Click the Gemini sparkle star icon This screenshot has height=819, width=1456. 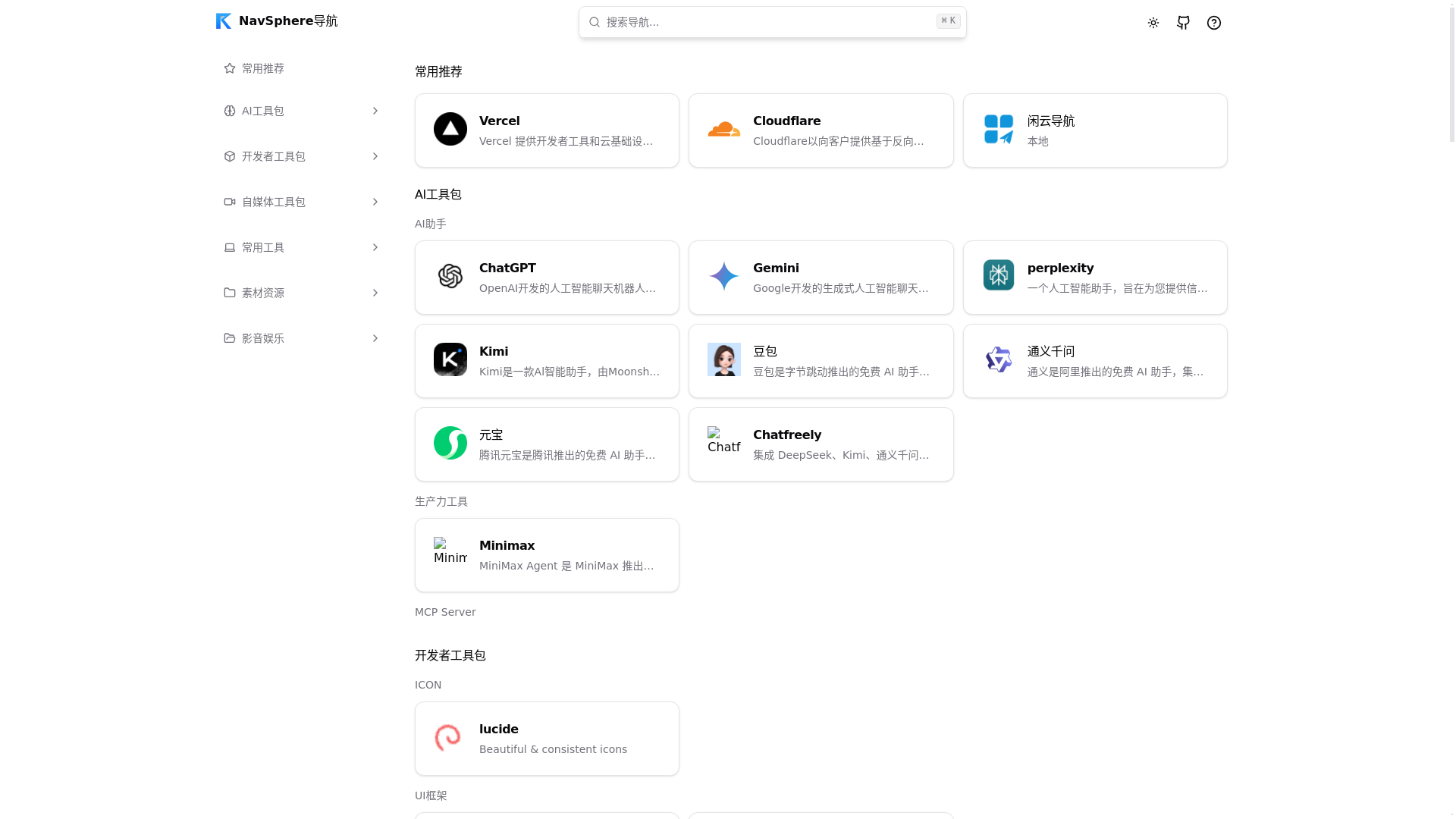pyautogui.click(x=724, y=276)
